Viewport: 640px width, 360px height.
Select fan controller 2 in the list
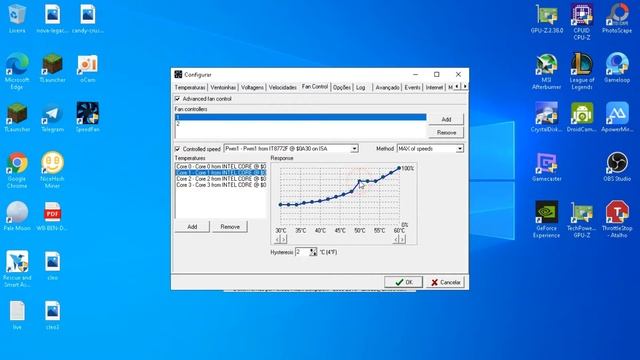coord(300,124)
